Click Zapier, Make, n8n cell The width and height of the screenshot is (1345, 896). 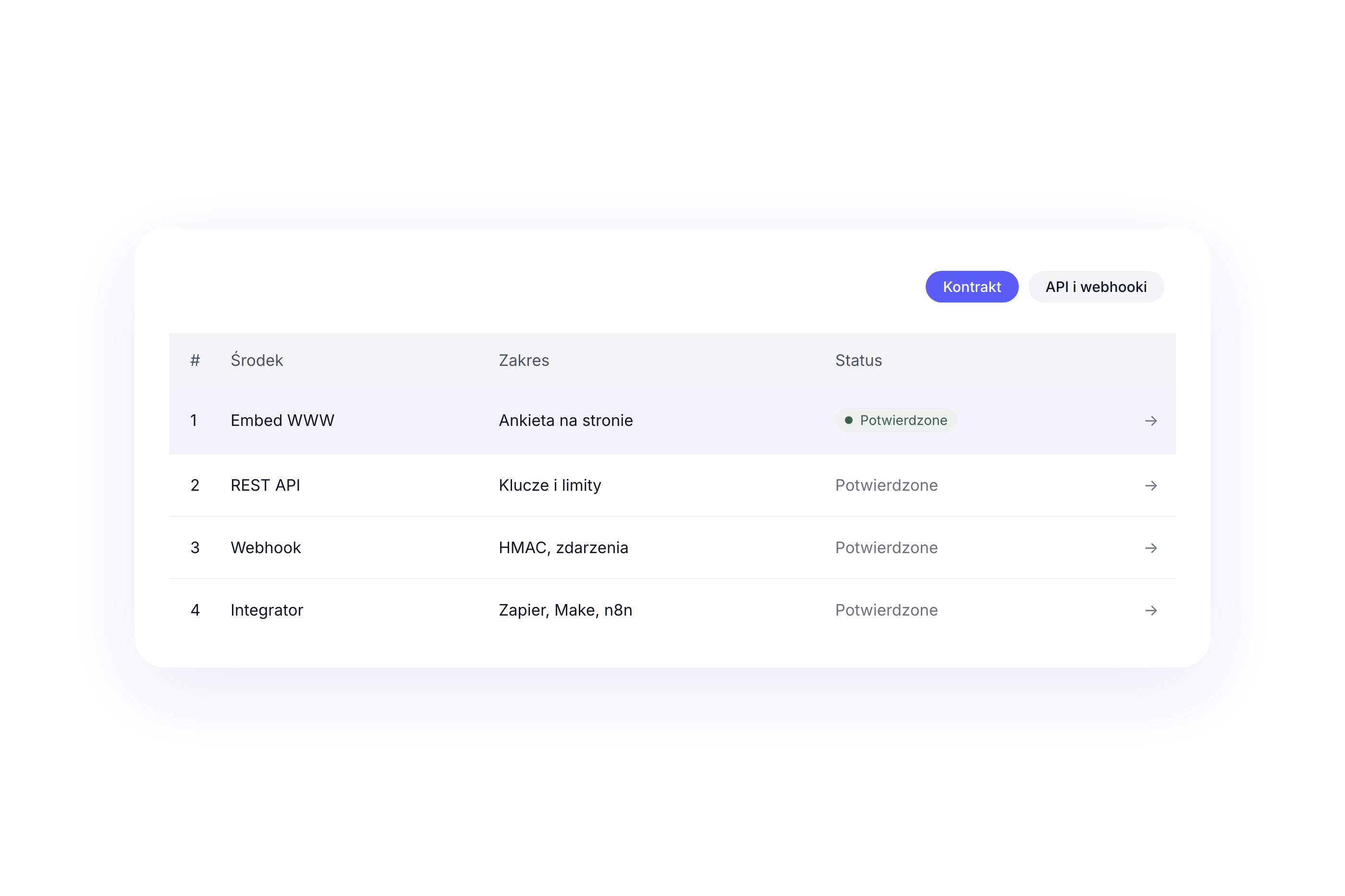(x=565, y=610)
